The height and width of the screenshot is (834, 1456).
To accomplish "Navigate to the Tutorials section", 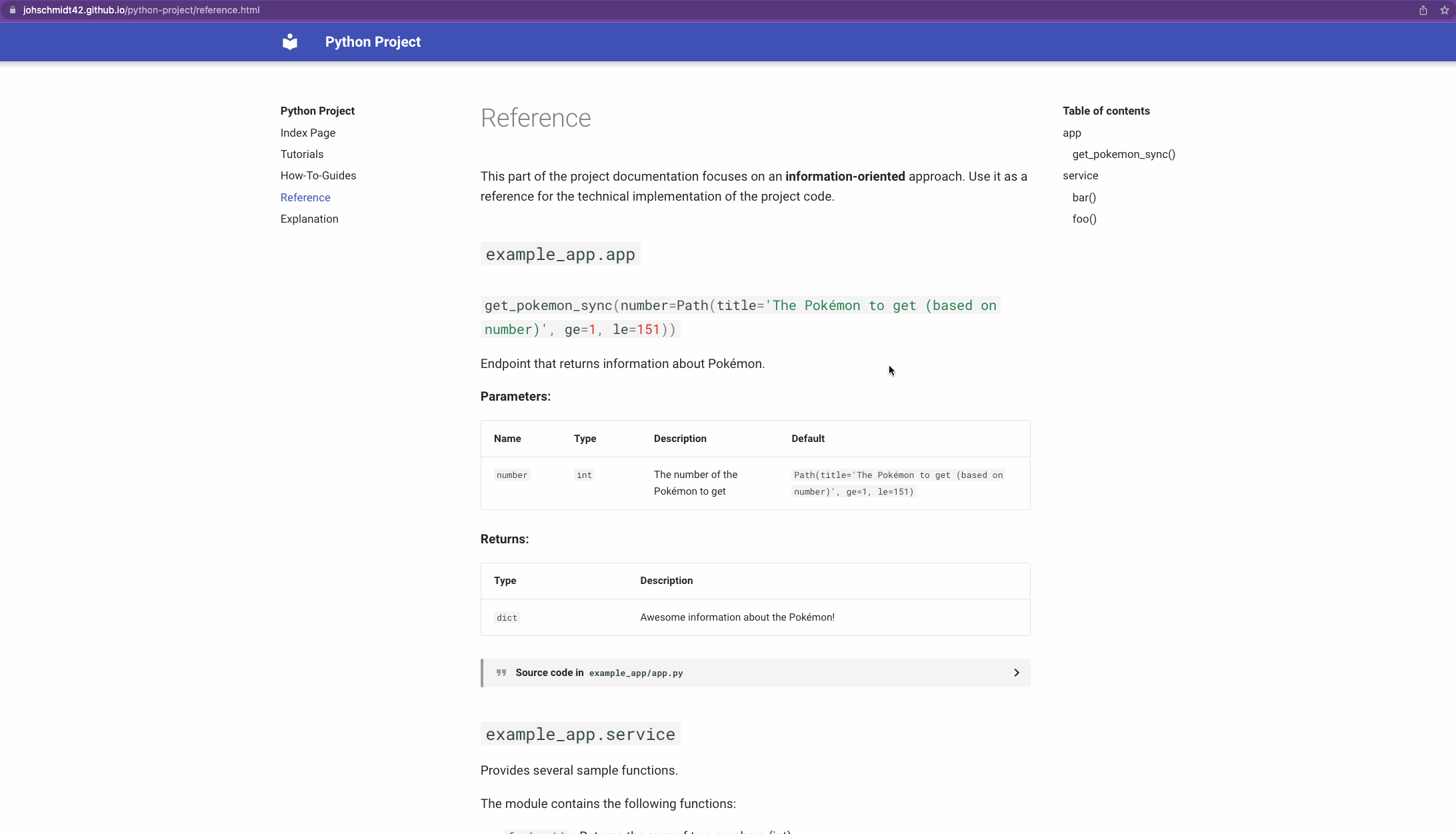I will (301, 154).
